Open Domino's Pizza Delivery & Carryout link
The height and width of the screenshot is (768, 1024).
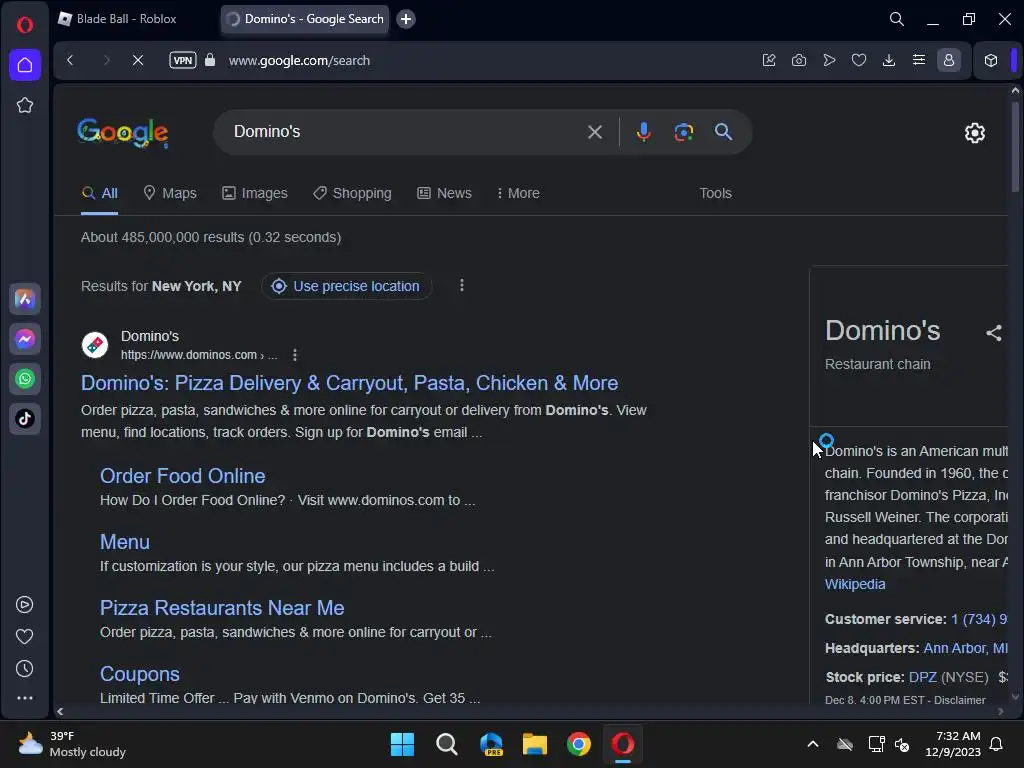point(349,383)
